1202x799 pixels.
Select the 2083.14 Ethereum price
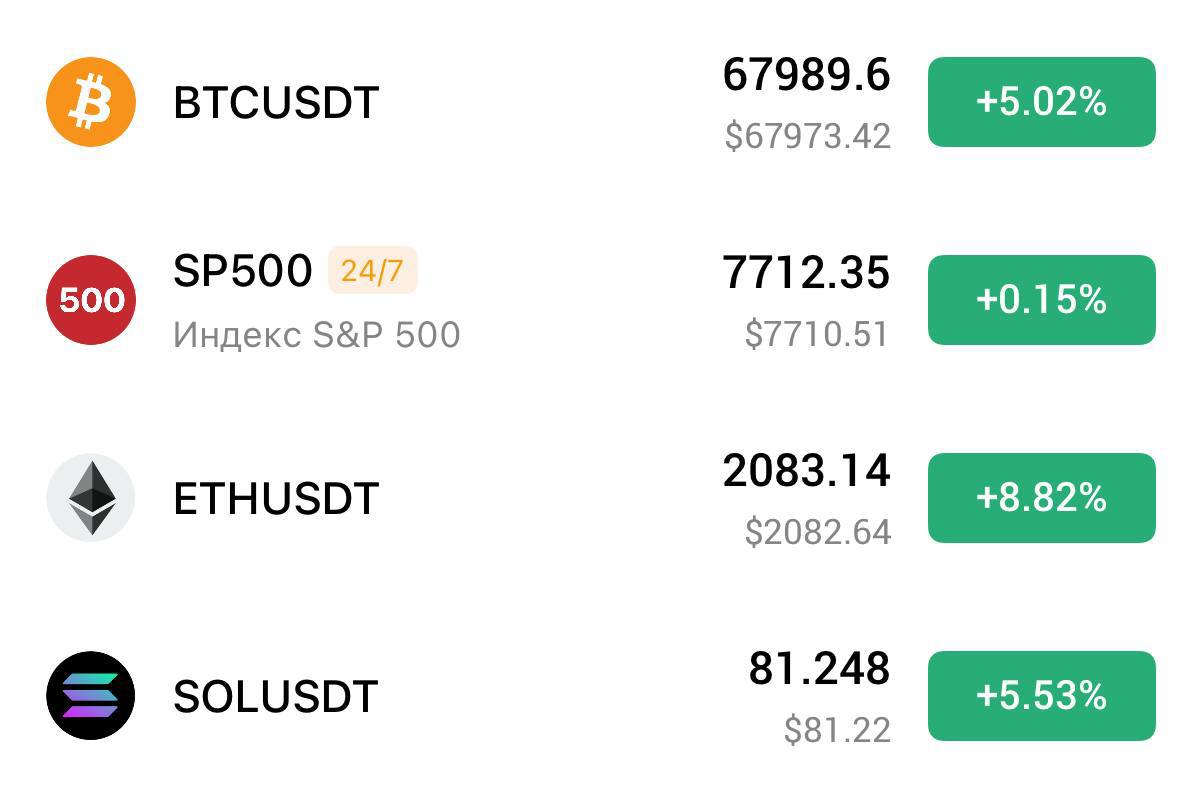tap(807, 471)
